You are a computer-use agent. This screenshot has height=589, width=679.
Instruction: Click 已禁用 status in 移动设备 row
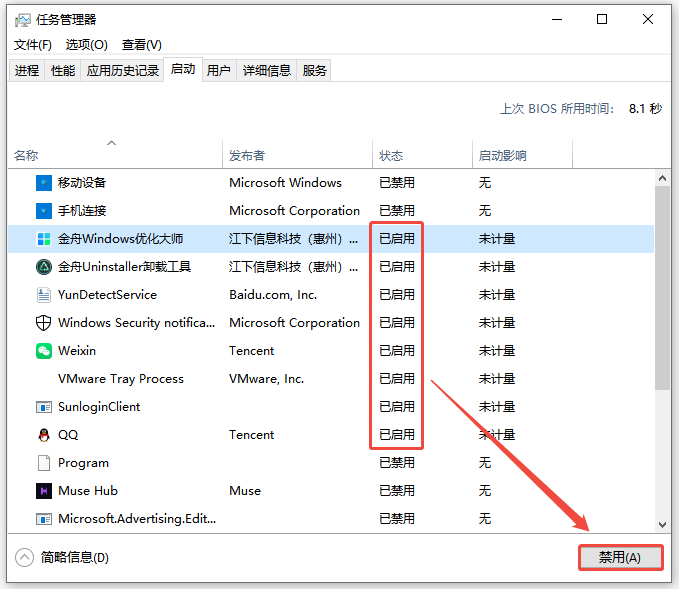coord(397,183)
